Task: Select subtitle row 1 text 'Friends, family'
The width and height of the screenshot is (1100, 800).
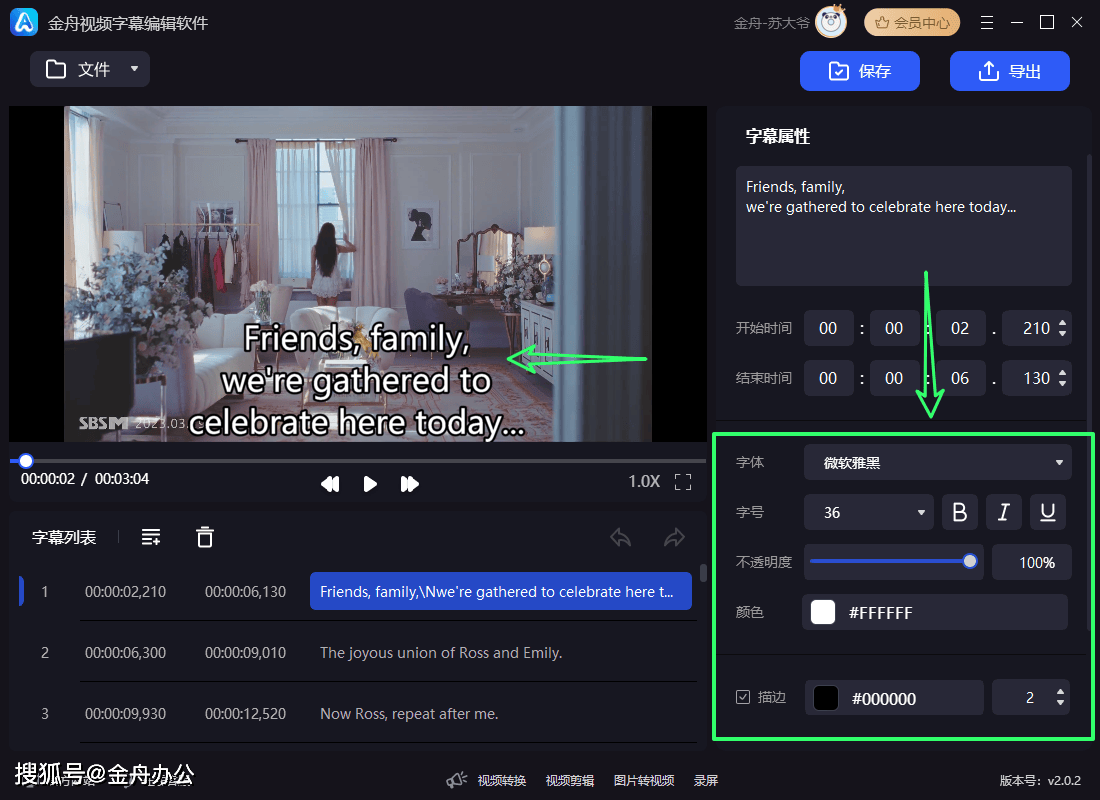Action: (501, 592)
